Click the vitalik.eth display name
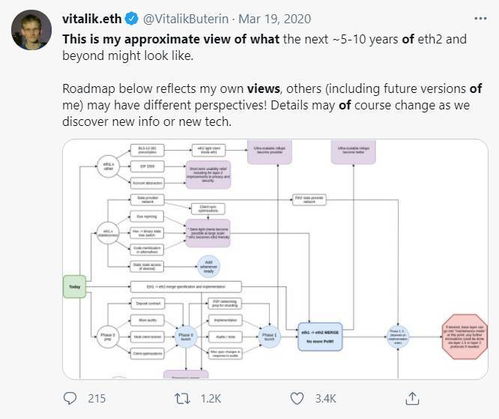Image resolution: width=499 pixels, height=419 pixels. tap(92, 19)
